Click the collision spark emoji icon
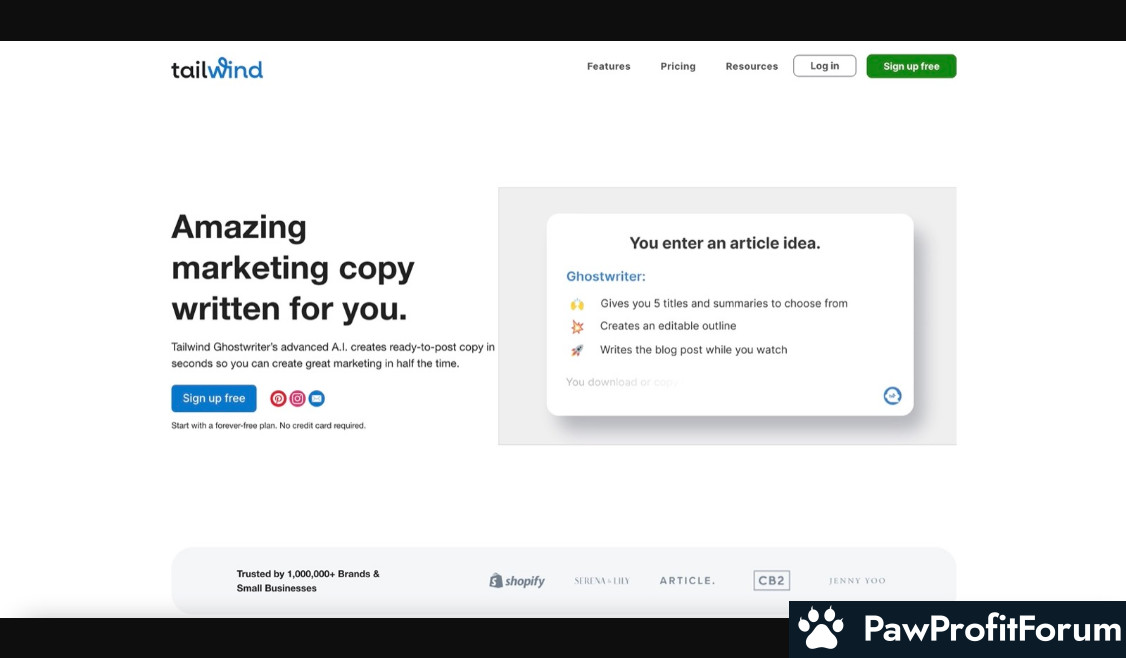Screen dimensions: 1126x658 (x=577, y=327)
